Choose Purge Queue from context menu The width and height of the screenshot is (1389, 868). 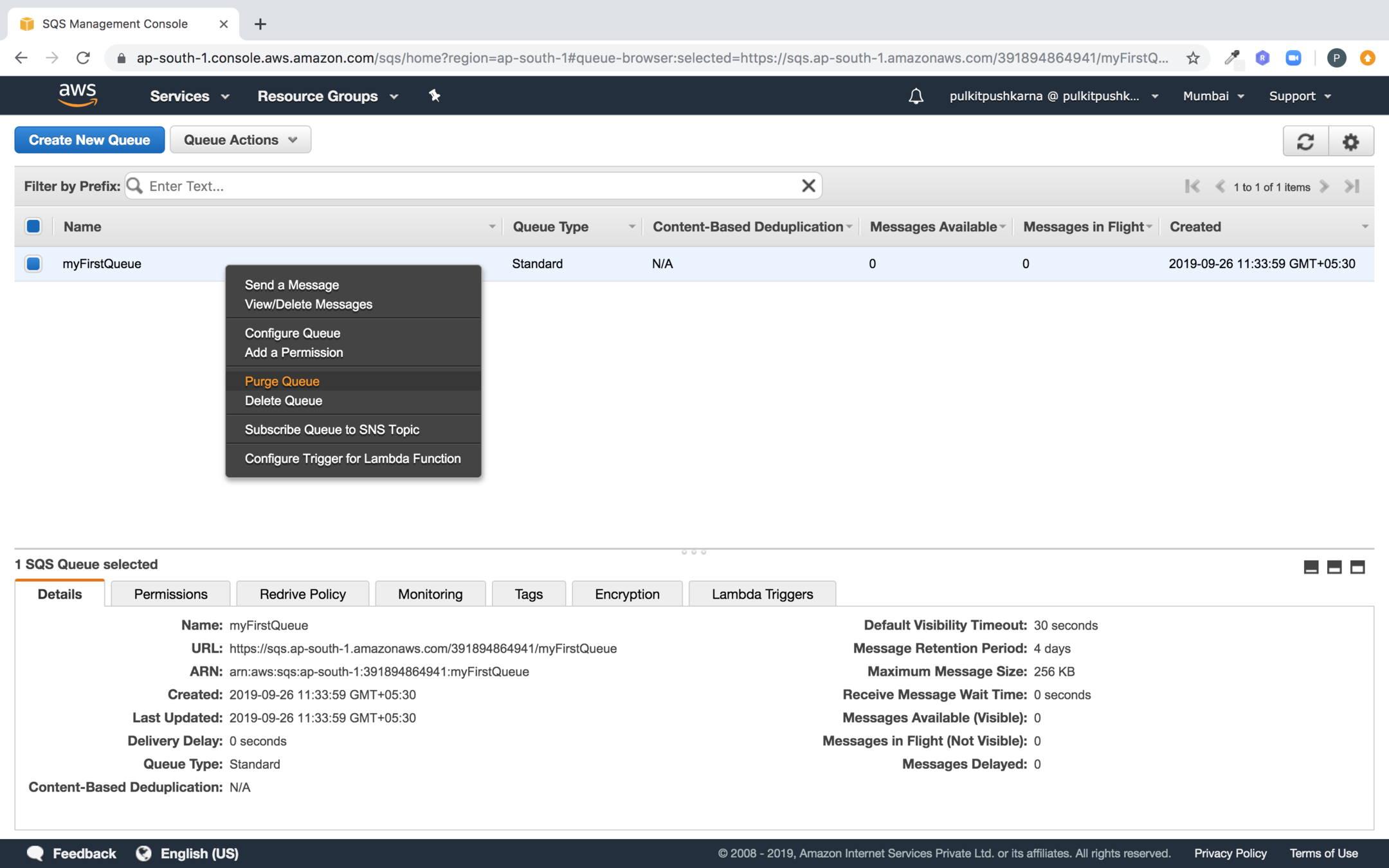(x=282, y=381)
